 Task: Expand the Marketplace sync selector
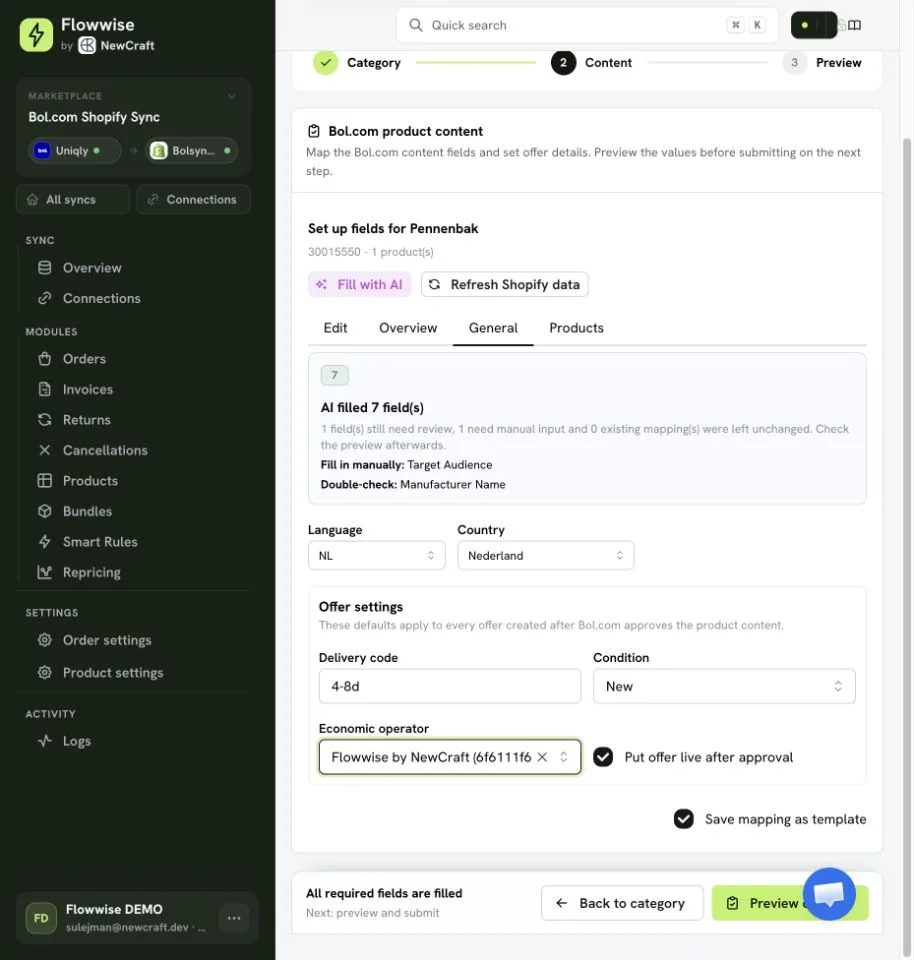point(231,96)
